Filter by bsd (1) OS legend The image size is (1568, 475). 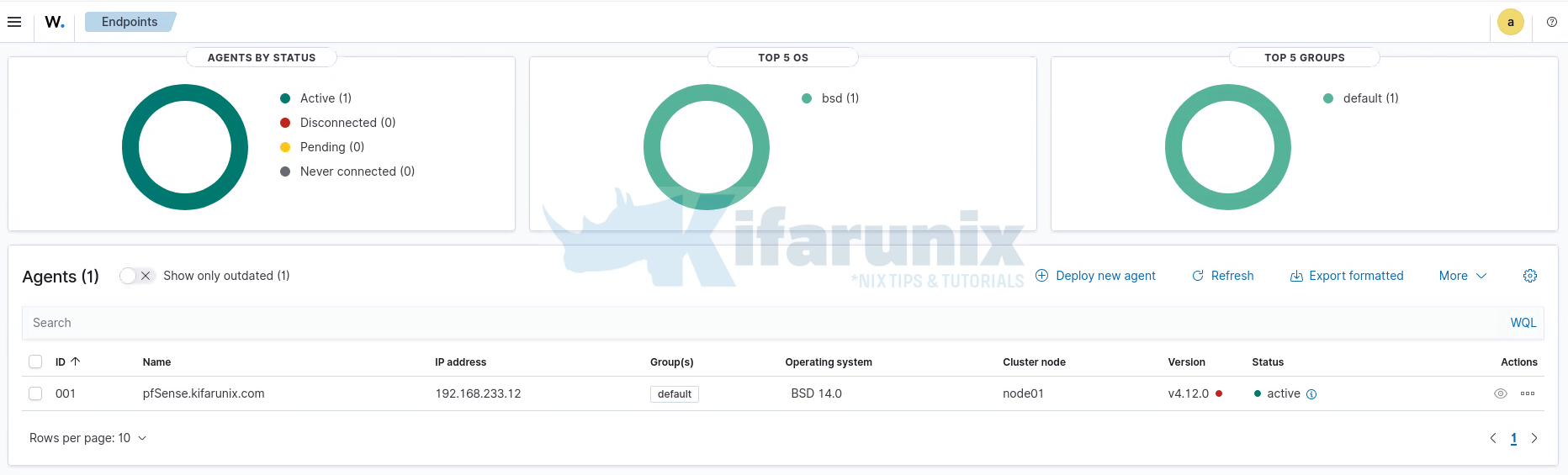[x=831, y=98]
